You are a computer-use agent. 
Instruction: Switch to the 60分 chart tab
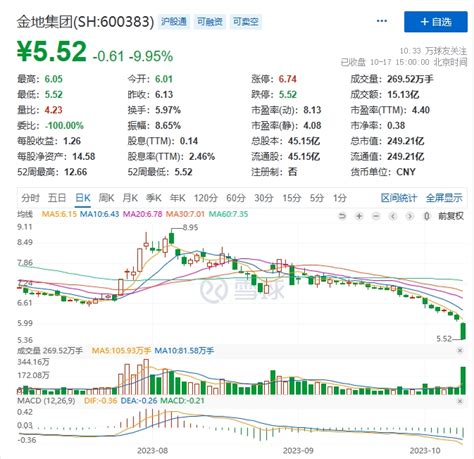tap(236, 198)
